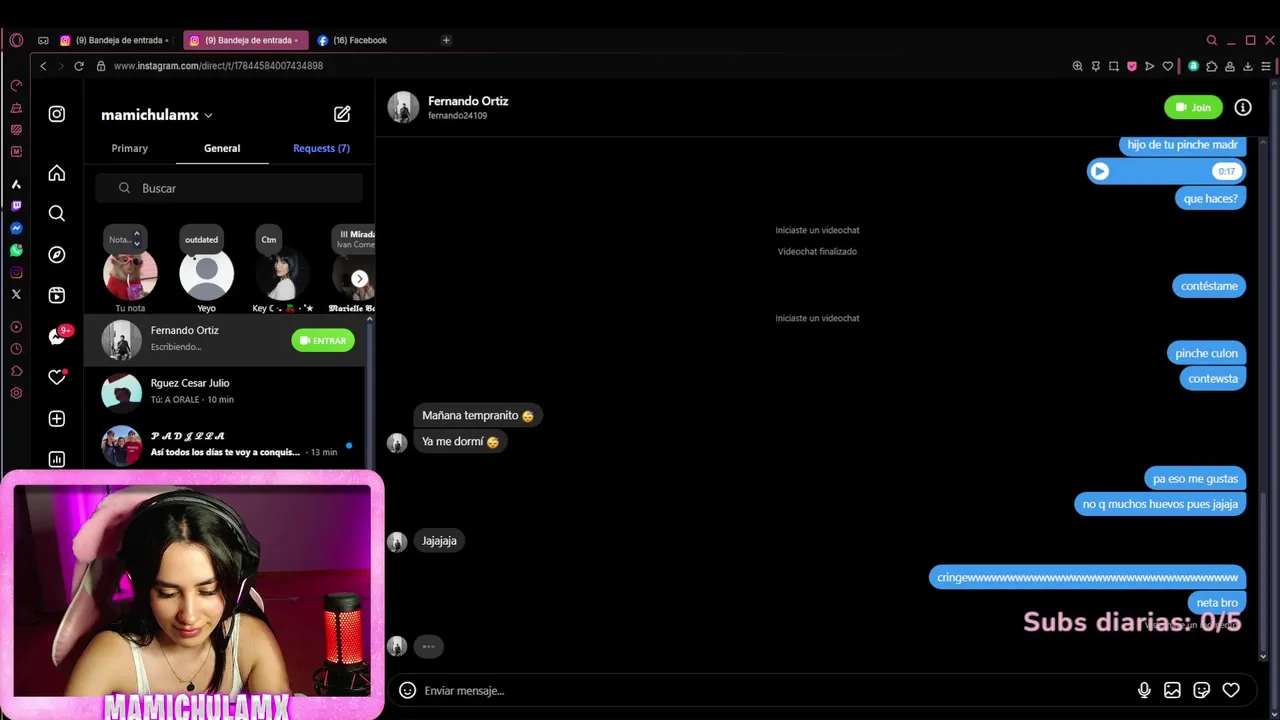The height and width of the screenshot is (720, 1280).
Task: Open Instagram dashboard chart icon
Action: coord(57,459)
